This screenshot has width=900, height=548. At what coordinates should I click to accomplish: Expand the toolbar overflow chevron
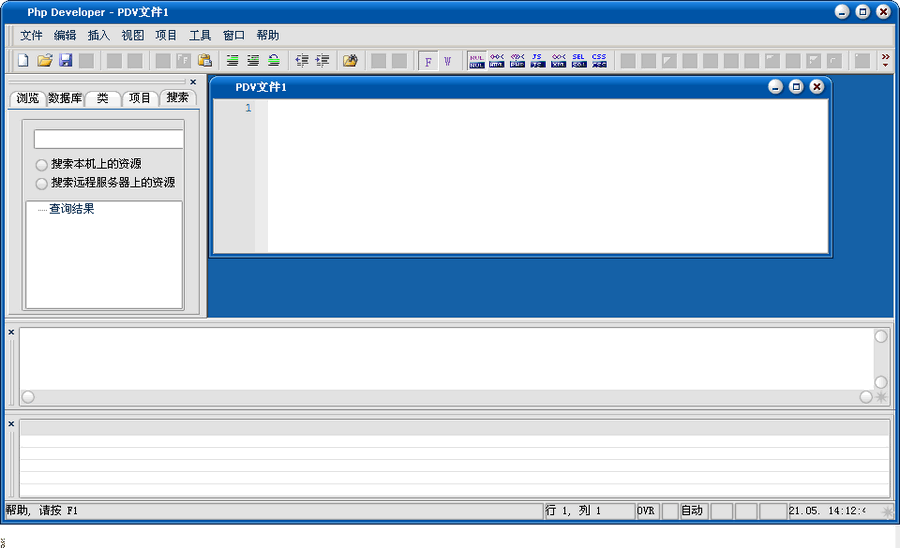pyautogui.click(x=886, y=60)
